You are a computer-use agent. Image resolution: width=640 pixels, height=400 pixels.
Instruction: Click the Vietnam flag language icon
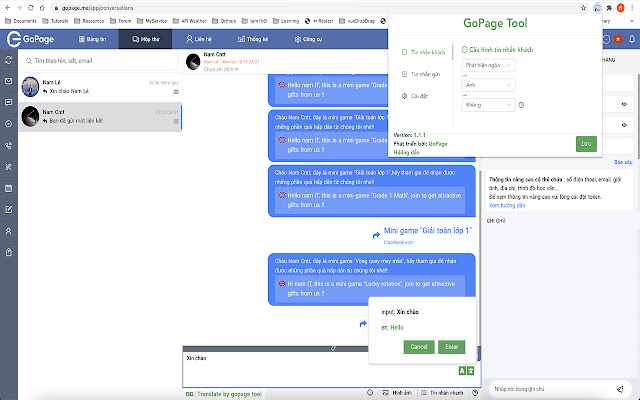click(x=618, y=39)
